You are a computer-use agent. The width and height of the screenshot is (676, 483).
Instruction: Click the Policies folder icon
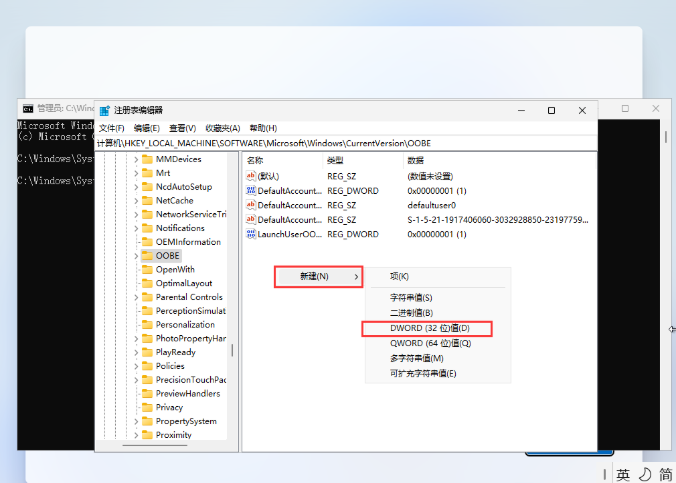[147, 366]
